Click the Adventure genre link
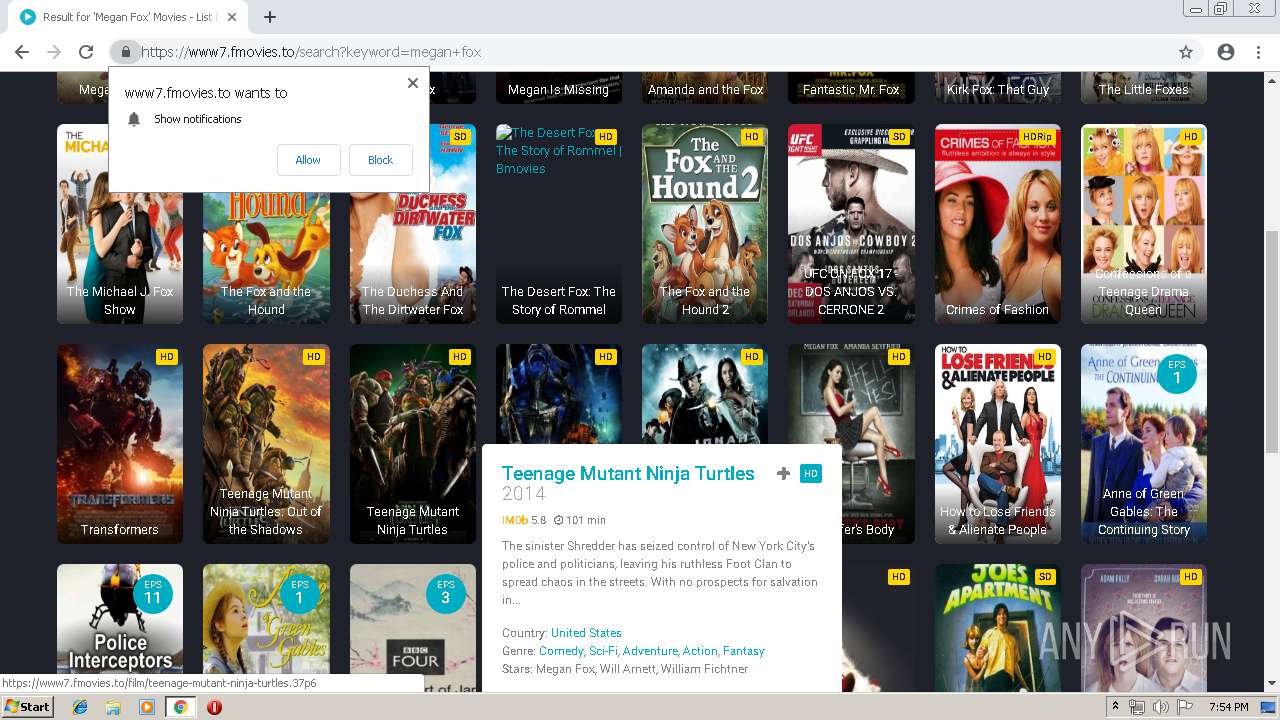 650,651
